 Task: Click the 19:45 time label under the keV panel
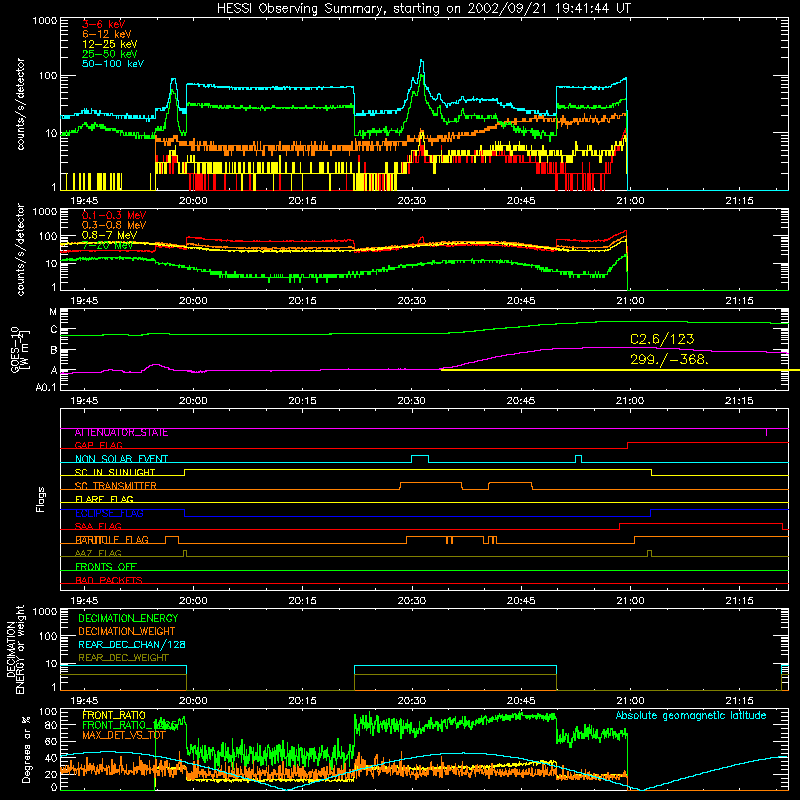[84, 201]
